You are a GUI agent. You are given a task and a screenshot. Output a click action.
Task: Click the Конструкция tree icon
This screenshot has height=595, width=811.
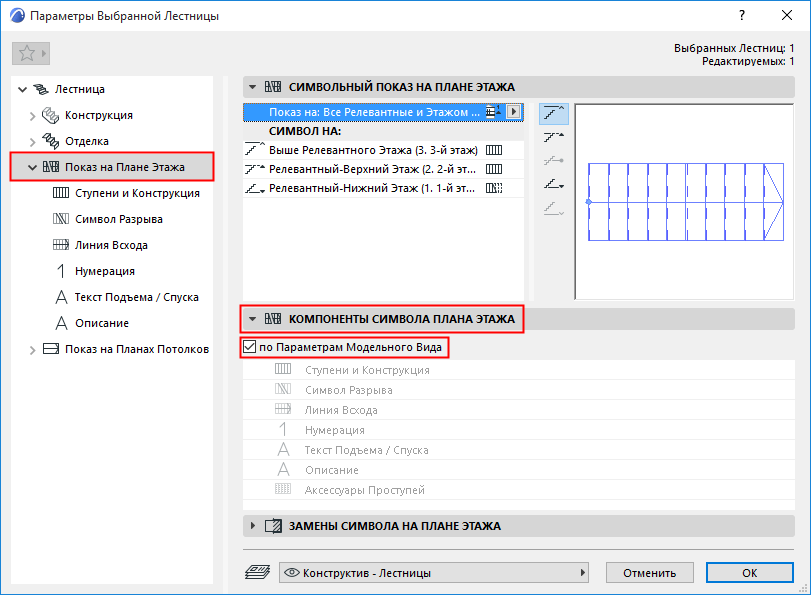[50, 115]
